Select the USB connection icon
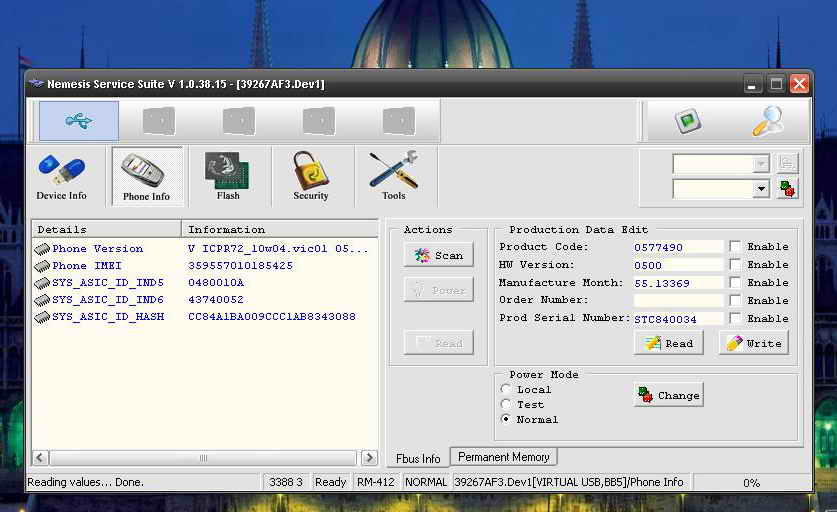Viewport: 837px width, 512px height. (x=79, y=121)
